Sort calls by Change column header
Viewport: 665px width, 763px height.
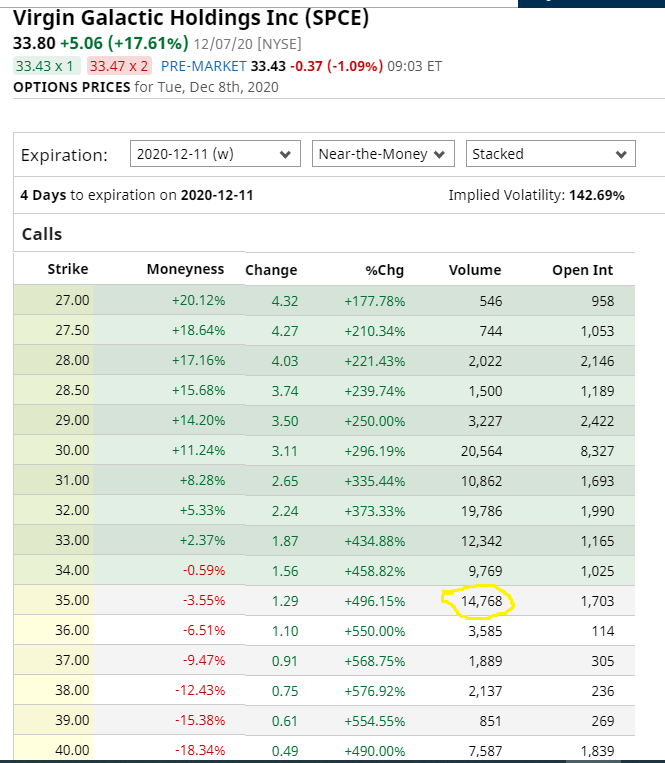tap(271, 270)
